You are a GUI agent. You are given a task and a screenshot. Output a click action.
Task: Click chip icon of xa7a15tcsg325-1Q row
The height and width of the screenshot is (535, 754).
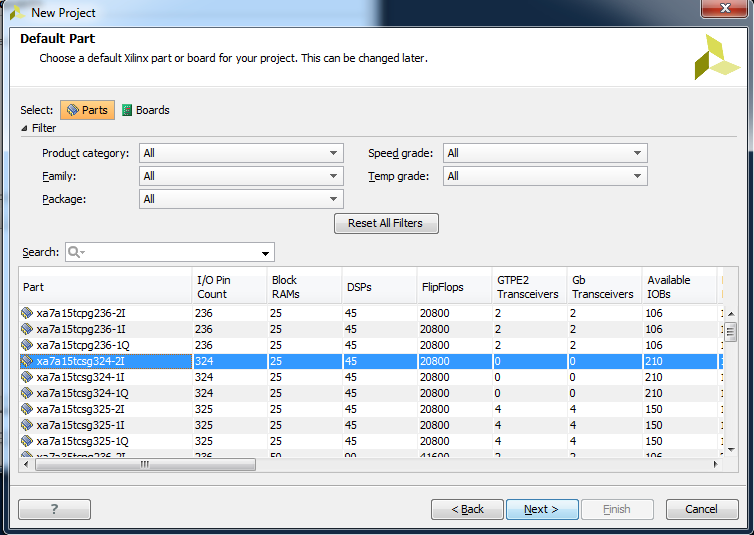click(x=27, y=441)
